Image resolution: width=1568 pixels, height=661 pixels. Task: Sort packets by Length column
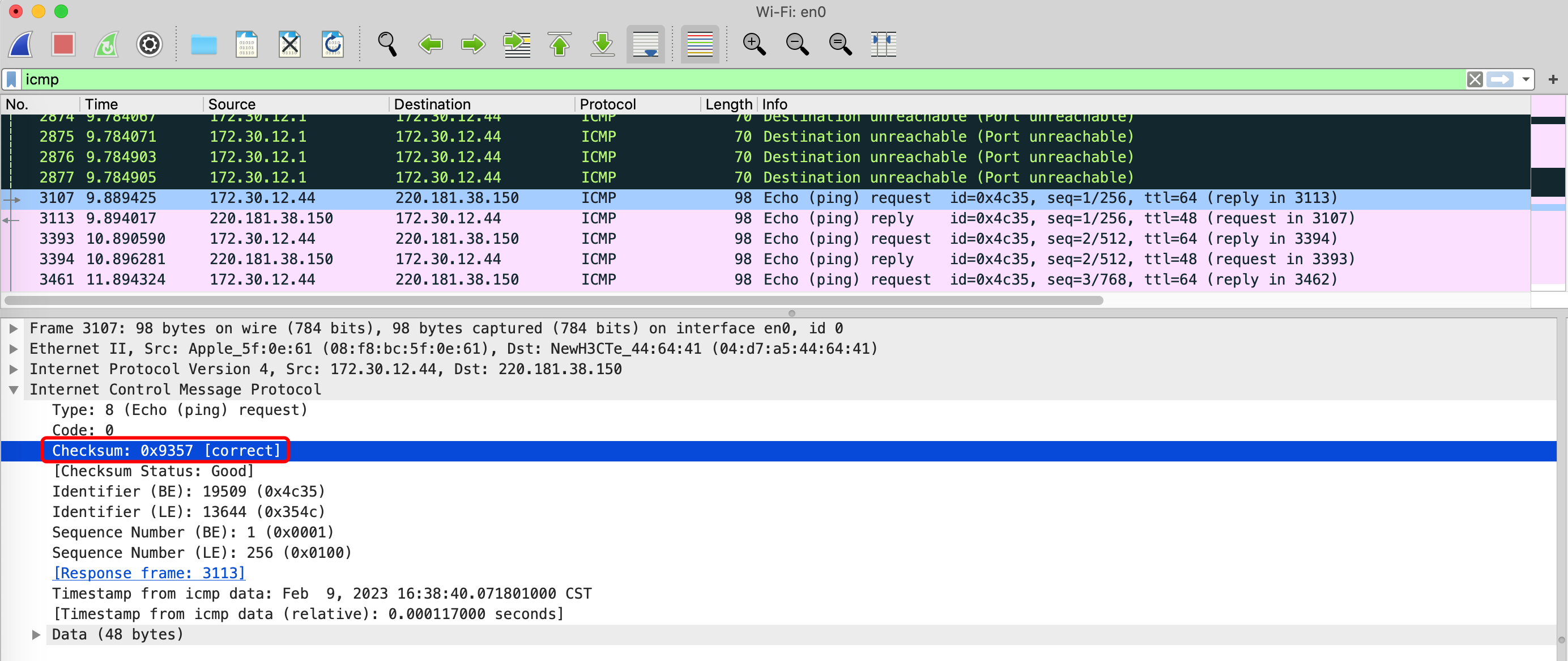pos(728,104)
